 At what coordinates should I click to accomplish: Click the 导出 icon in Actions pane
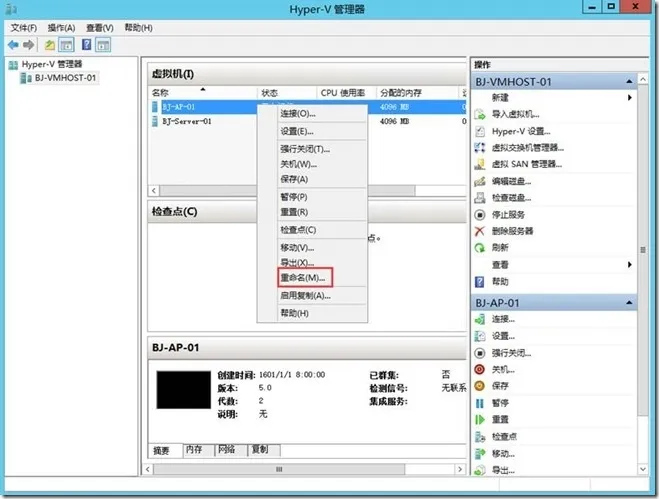[x=480, y=470]
